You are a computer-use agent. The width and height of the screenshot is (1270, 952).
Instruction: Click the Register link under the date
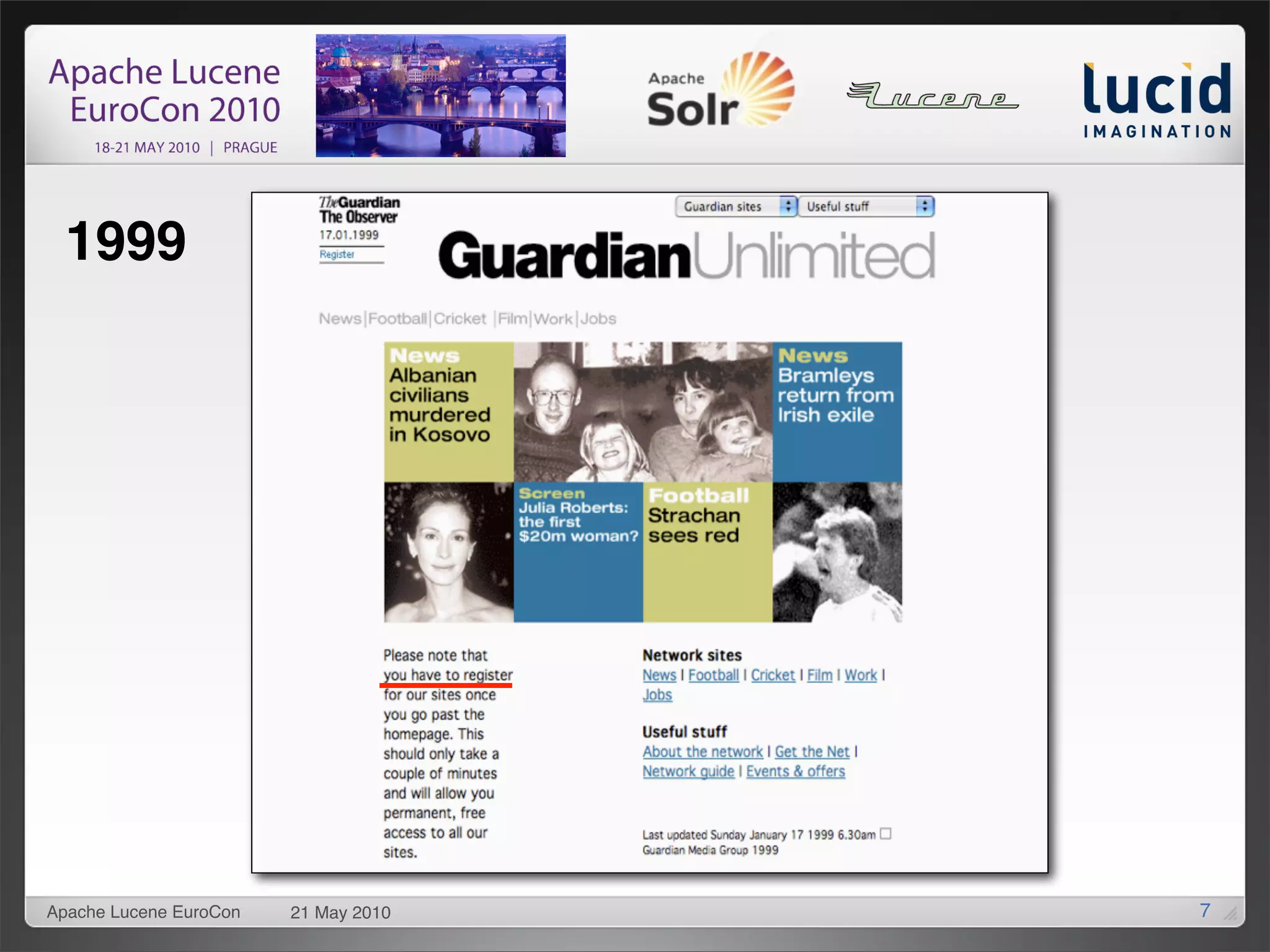click(x=337, y=254)
